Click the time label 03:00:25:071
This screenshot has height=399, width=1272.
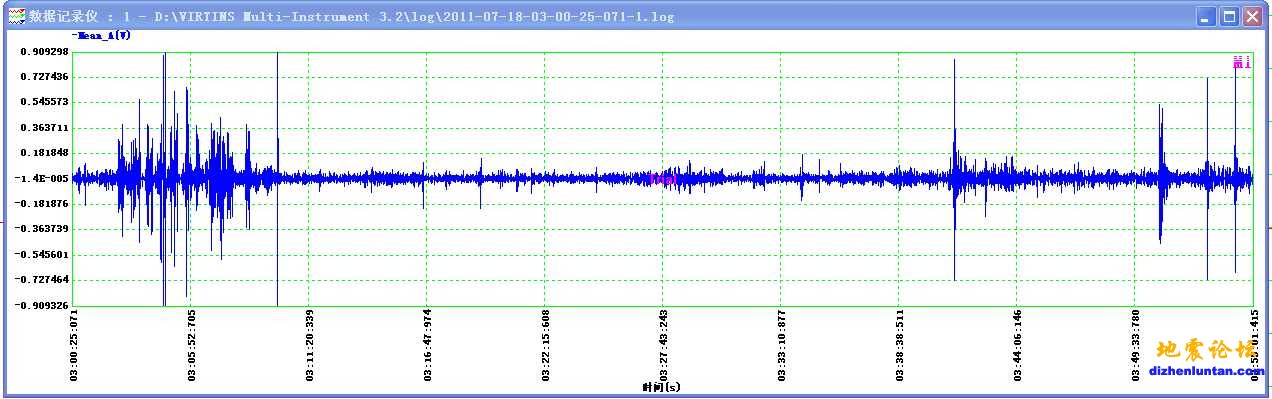74,346
